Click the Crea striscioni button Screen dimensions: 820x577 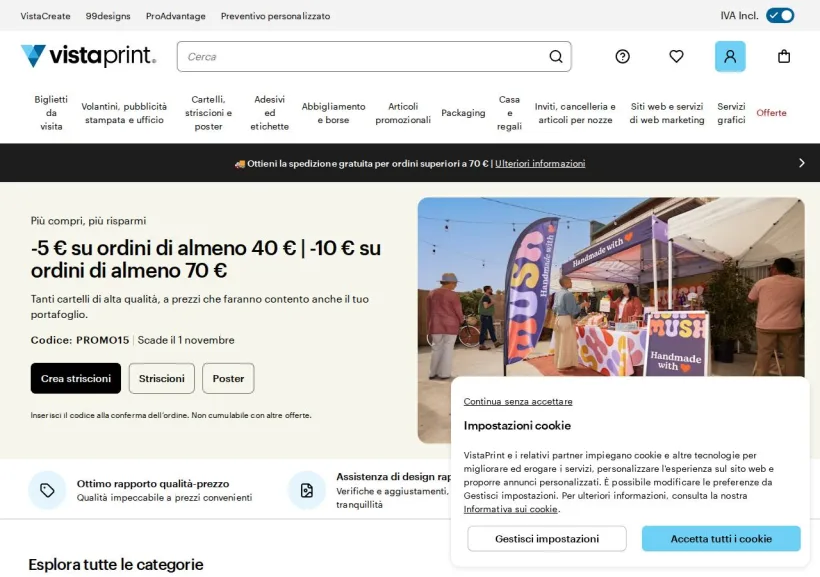click(76, 378)
